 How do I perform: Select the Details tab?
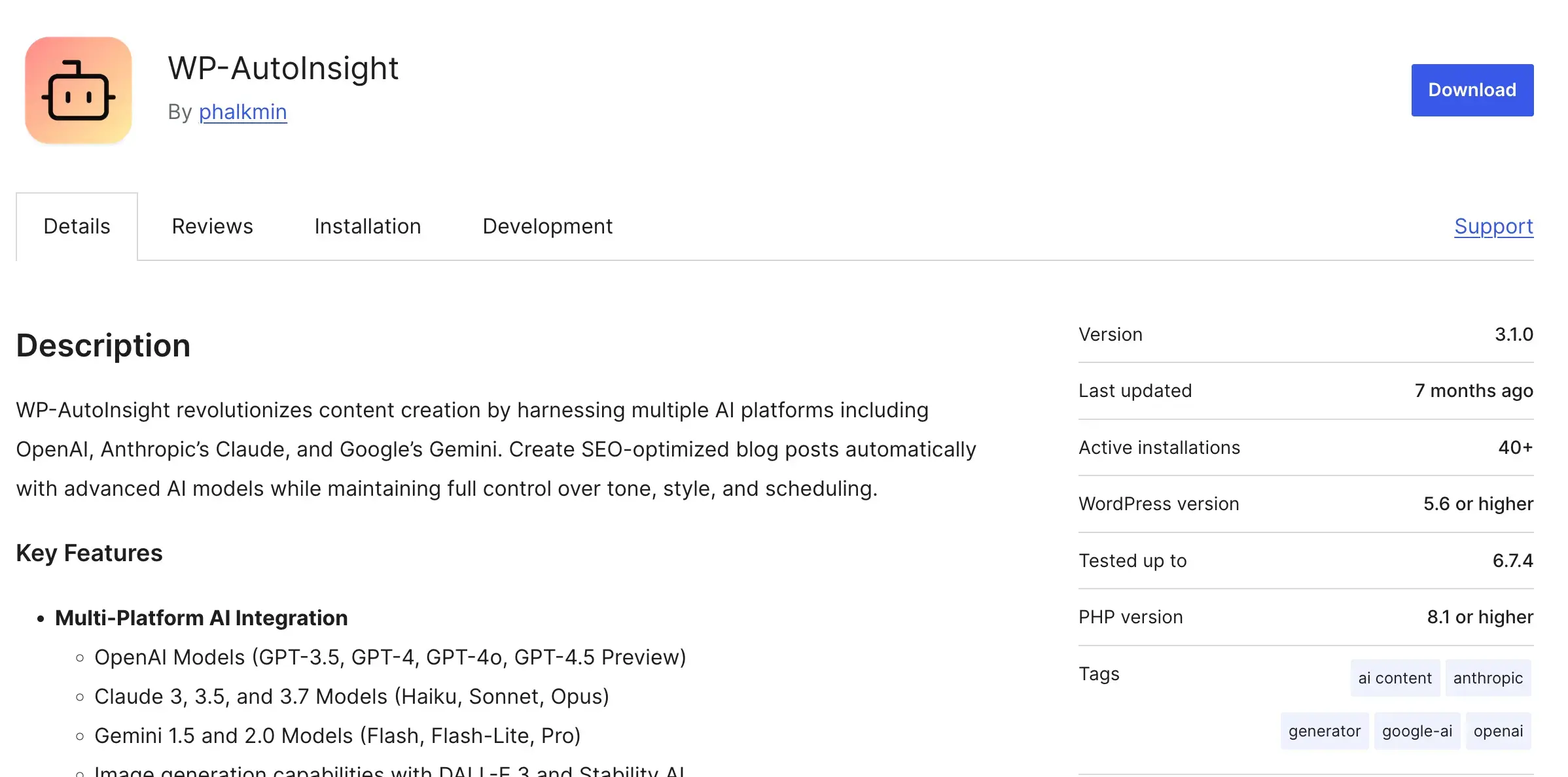click(77, 226)
